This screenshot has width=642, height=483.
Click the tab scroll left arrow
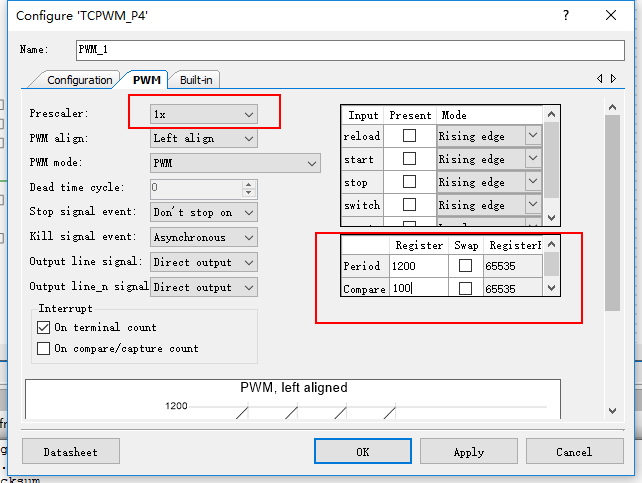coord(600,79)
